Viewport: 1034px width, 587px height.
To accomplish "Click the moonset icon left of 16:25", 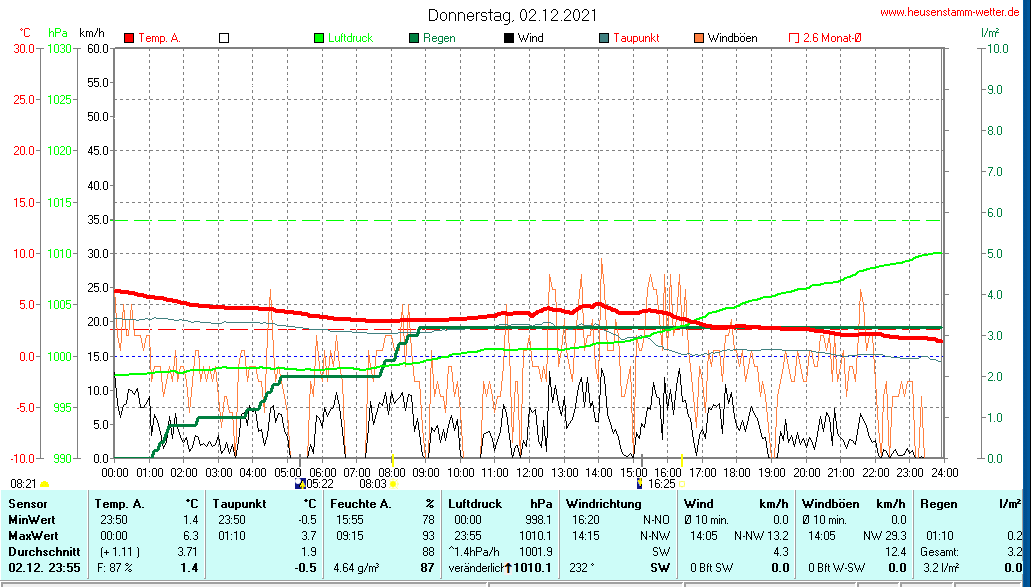I will (x=640, y=484).
